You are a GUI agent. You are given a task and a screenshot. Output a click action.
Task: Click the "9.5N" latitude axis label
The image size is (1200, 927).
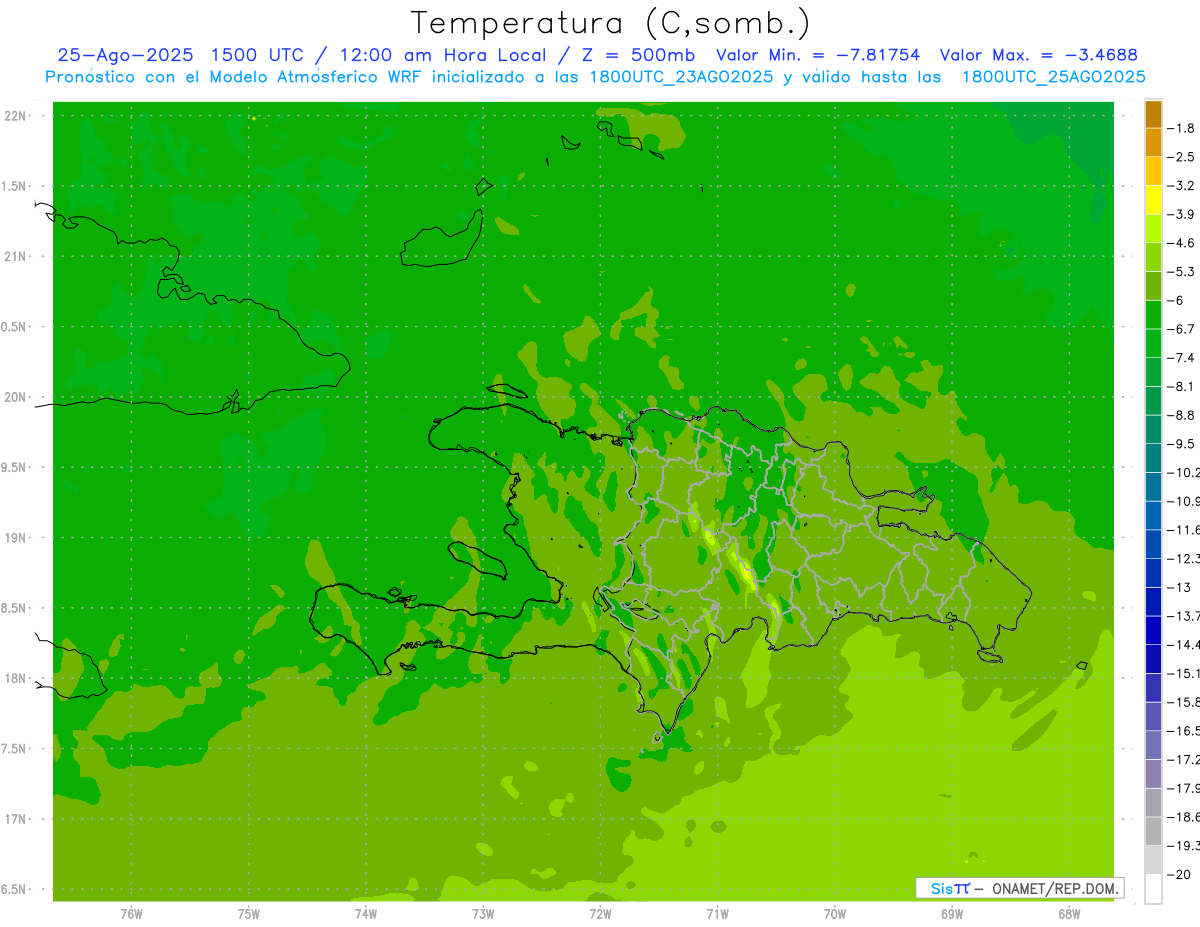click(15, 467)
